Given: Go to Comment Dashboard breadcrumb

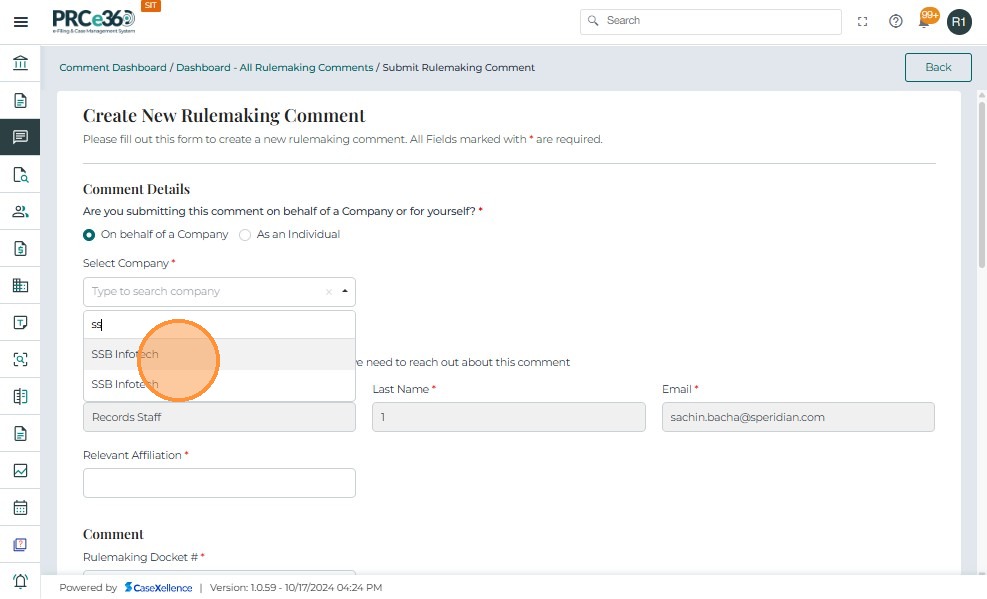Looking at the screenshot, I should (113, 68).
